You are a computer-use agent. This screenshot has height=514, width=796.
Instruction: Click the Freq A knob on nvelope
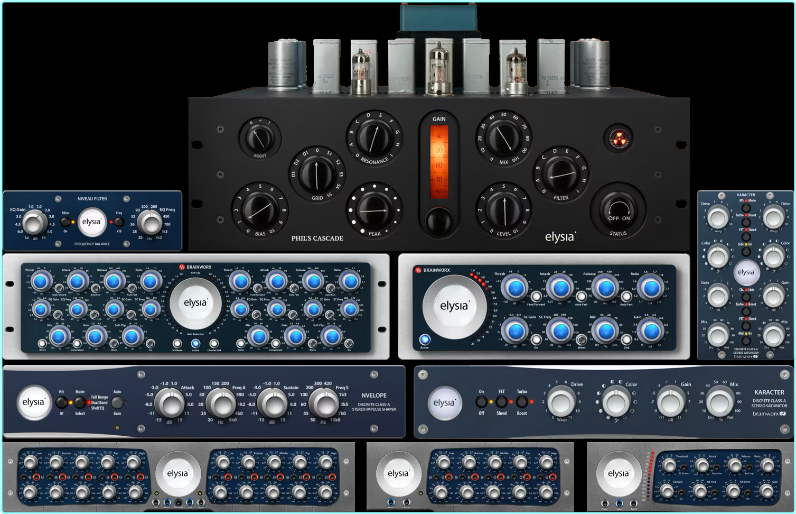pos(221,403)
